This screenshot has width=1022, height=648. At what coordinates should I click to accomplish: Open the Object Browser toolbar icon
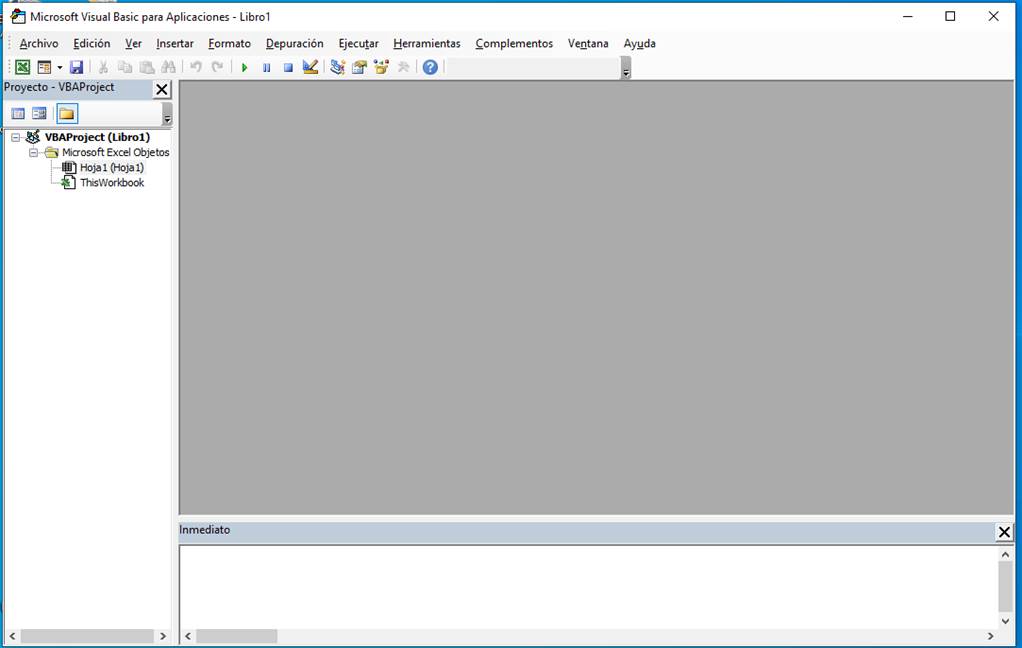pos(381,67)
